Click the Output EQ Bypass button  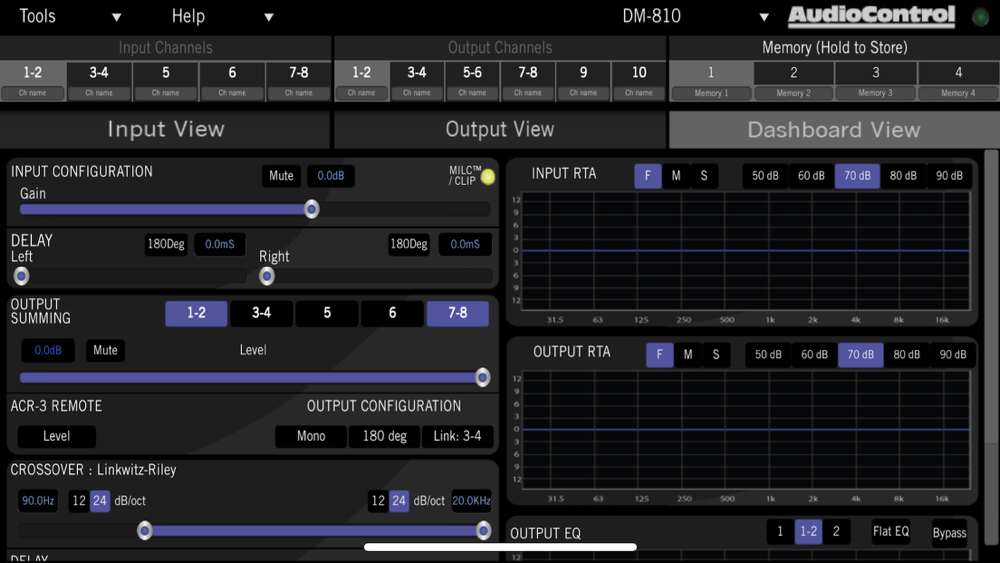[x=949, y=533]
